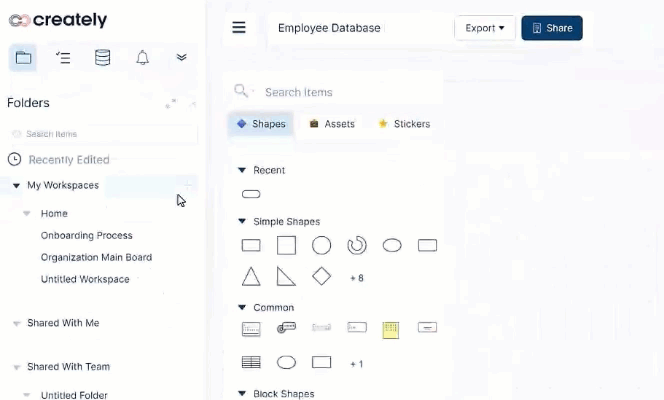
Task: Click the Search Items field in shapes panel
Action: (340, 92)
